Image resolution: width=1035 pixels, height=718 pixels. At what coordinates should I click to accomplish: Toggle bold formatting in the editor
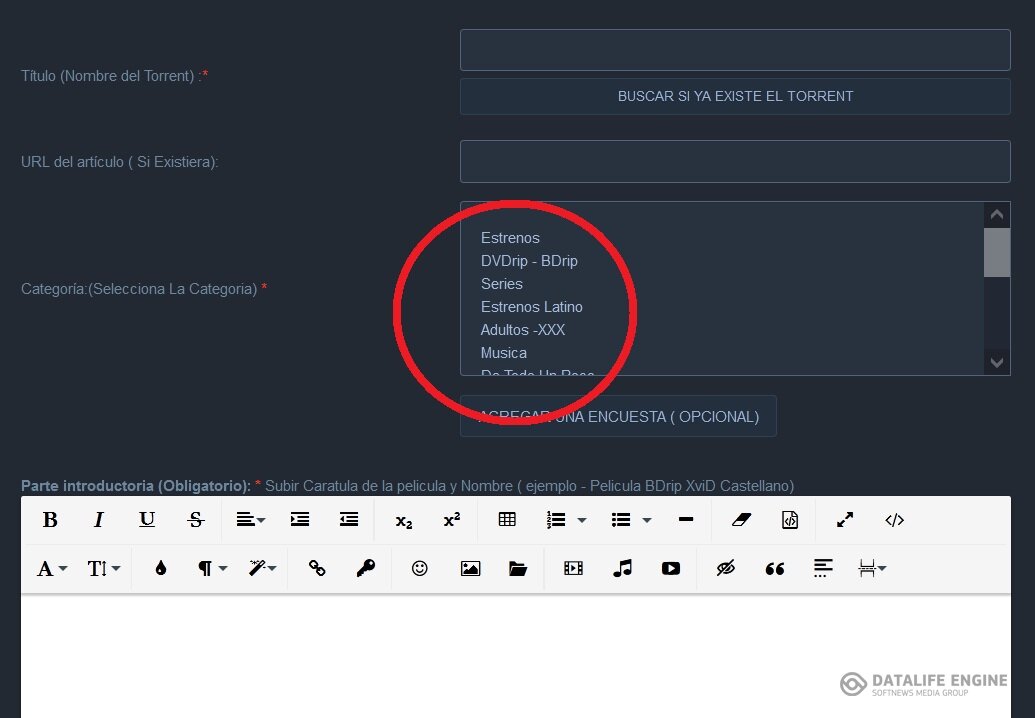pyautogui.click(x=50, y=520)
